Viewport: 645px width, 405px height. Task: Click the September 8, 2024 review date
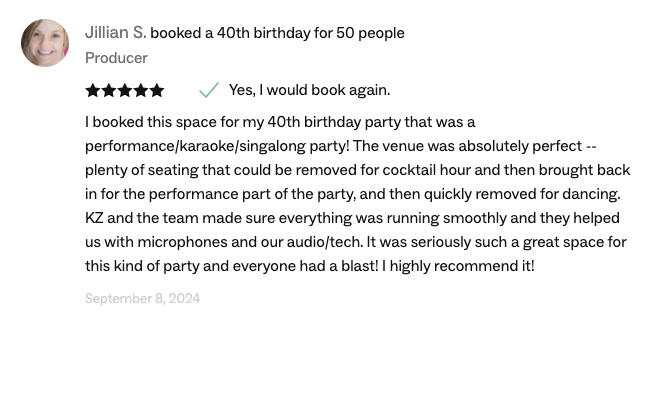[142, 298]
